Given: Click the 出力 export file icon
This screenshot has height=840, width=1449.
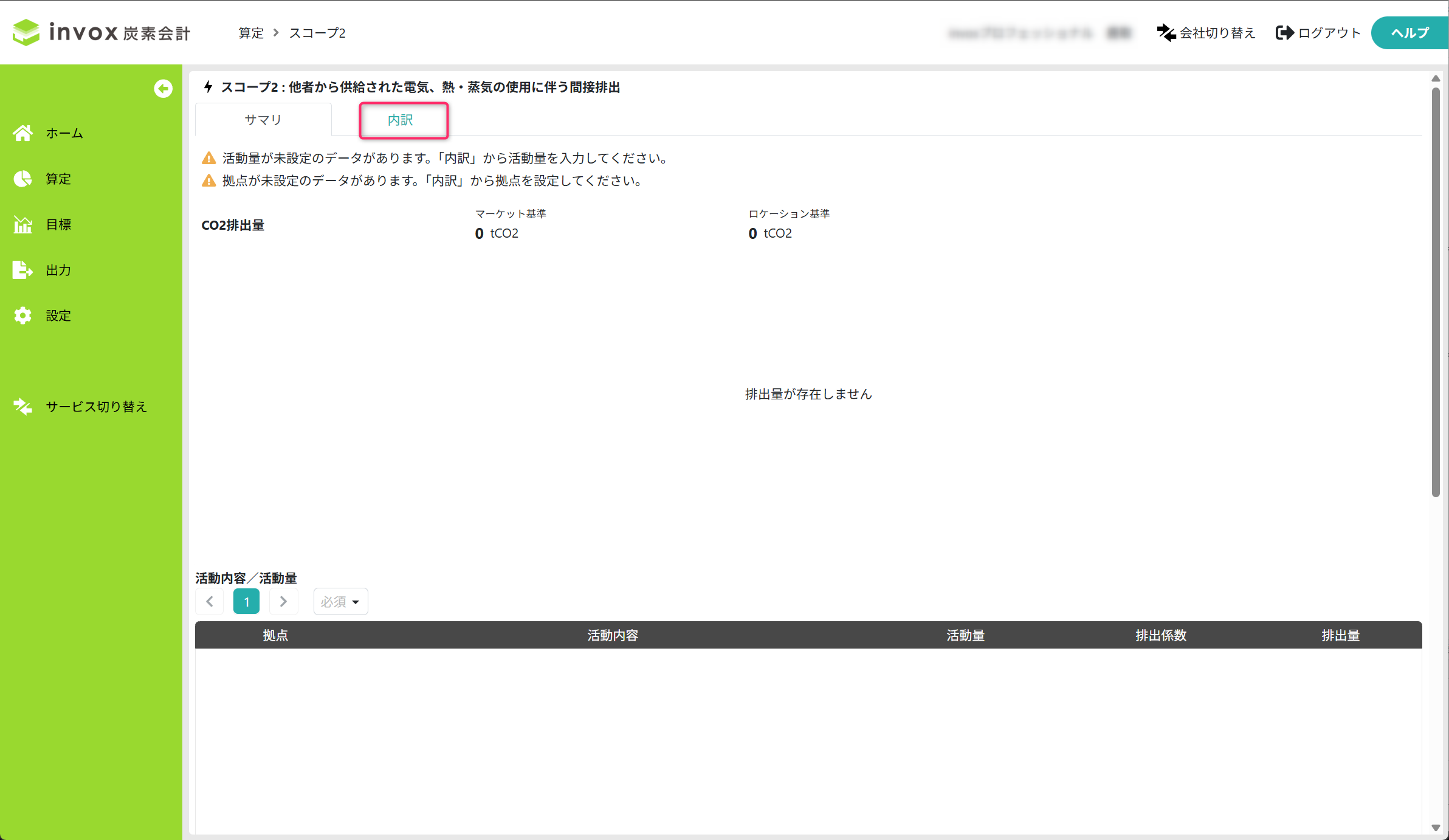Looking at the screenshot, I should coord(23,270).
